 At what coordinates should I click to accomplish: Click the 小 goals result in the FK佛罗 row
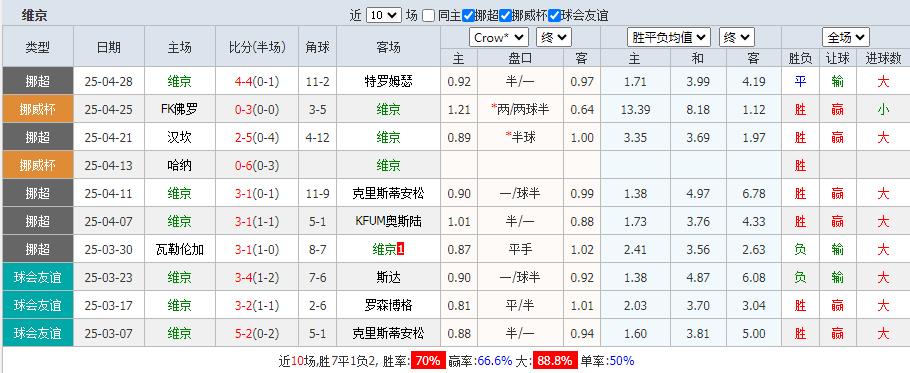point(883,109)
